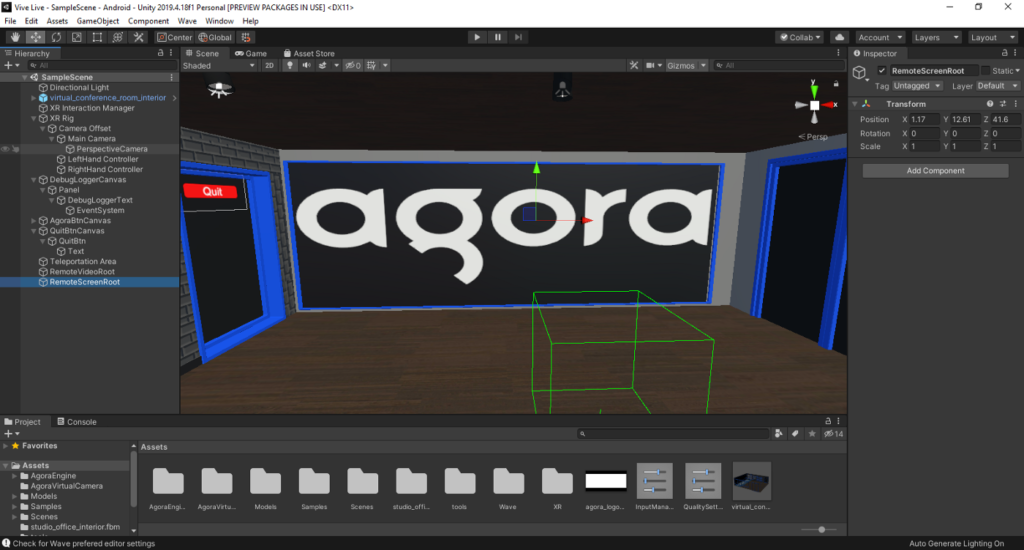The height and width of the screenshot is (550, 1024).
Task: Filter project search by type
Action: tap(778, 434)
